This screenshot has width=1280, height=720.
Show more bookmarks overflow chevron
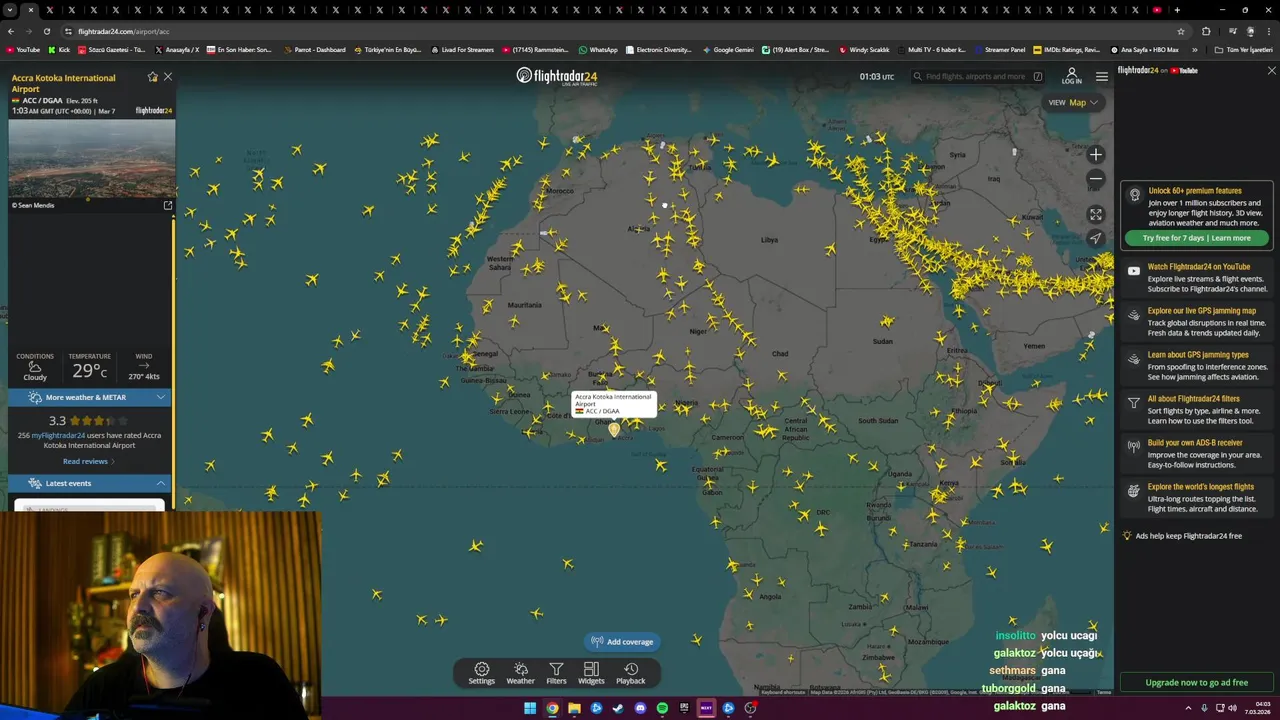coord(1195,50)
